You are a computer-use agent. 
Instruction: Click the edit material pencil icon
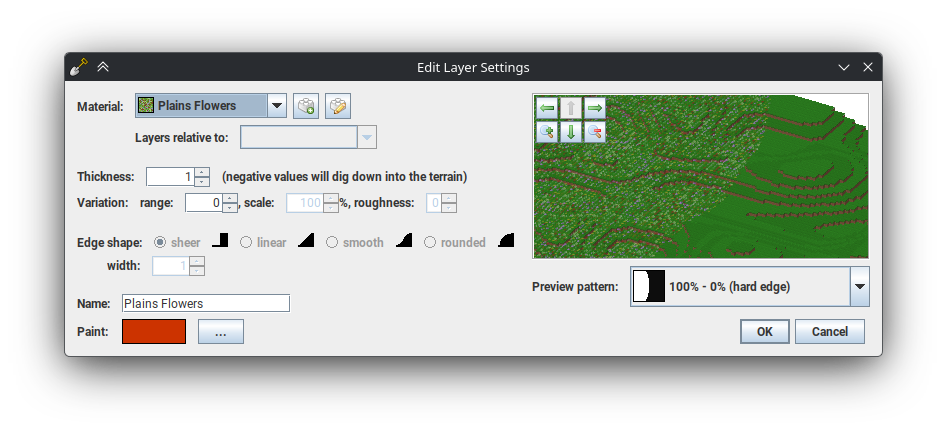[338, 106]
